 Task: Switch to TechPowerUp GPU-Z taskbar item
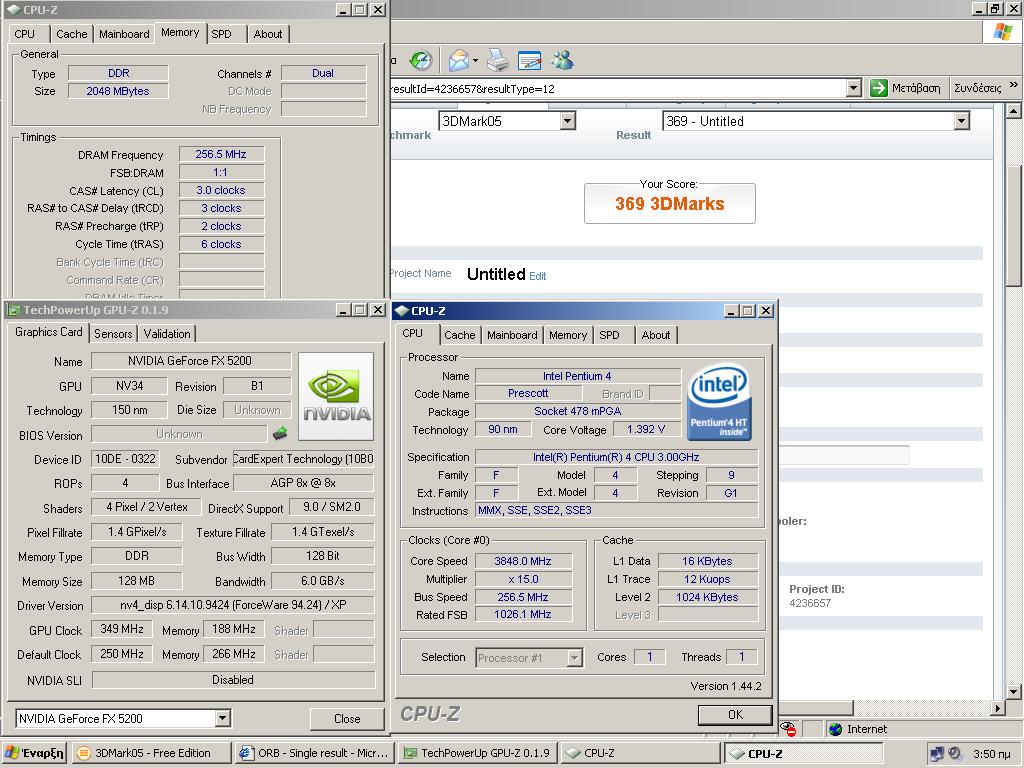(477, 753)
